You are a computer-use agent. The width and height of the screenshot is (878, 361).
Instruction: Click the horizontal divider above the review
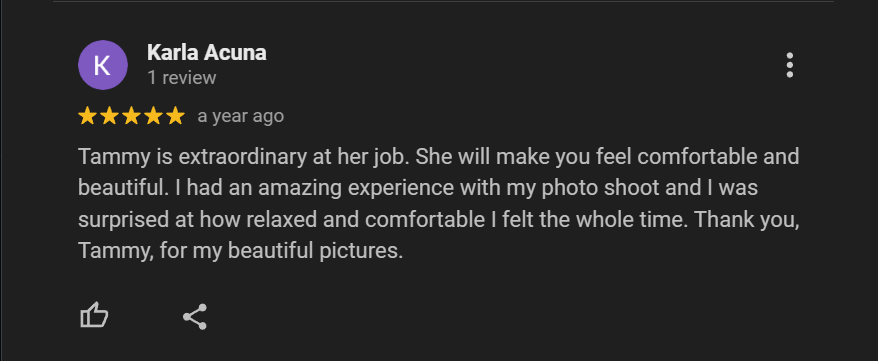[x=443, y=1]
